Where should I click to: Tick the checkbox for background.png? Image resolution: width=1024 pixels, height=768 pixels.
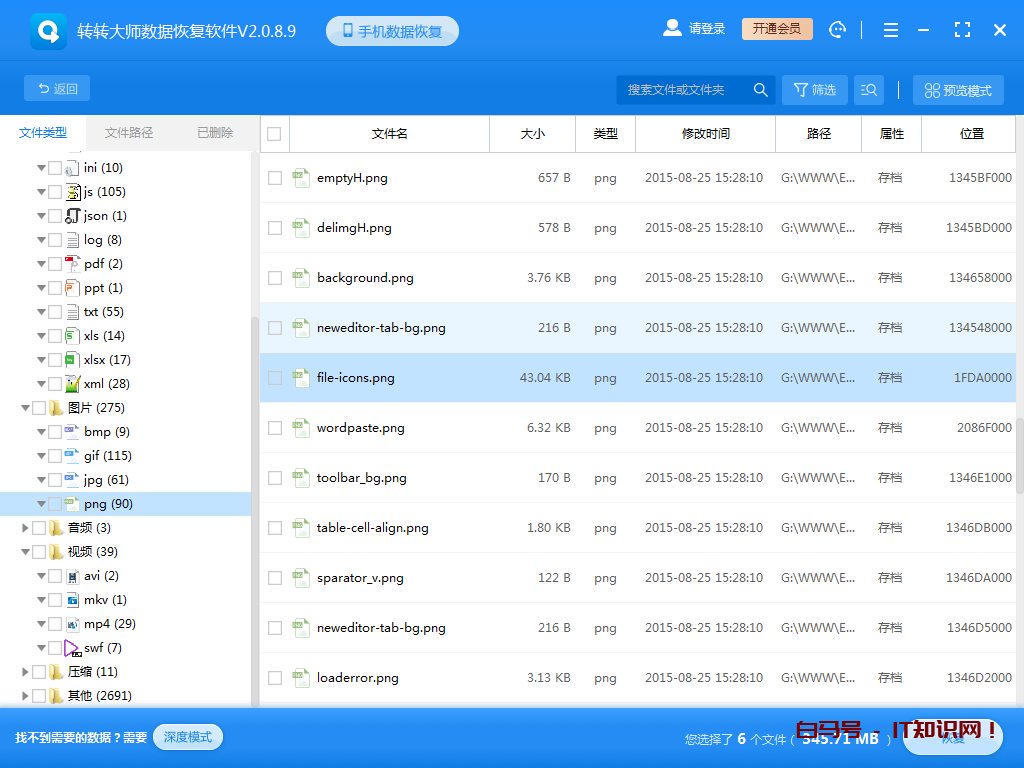click(x=275, y=278)
